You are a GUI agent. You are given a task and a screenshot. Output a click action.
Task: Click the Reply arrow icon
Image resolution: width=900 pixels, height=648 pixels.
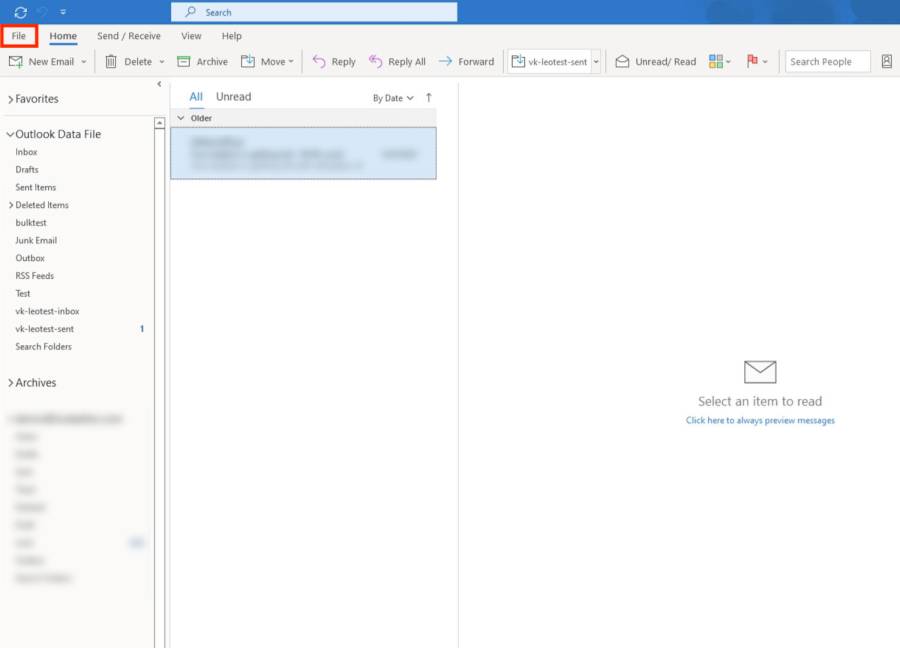319,61
